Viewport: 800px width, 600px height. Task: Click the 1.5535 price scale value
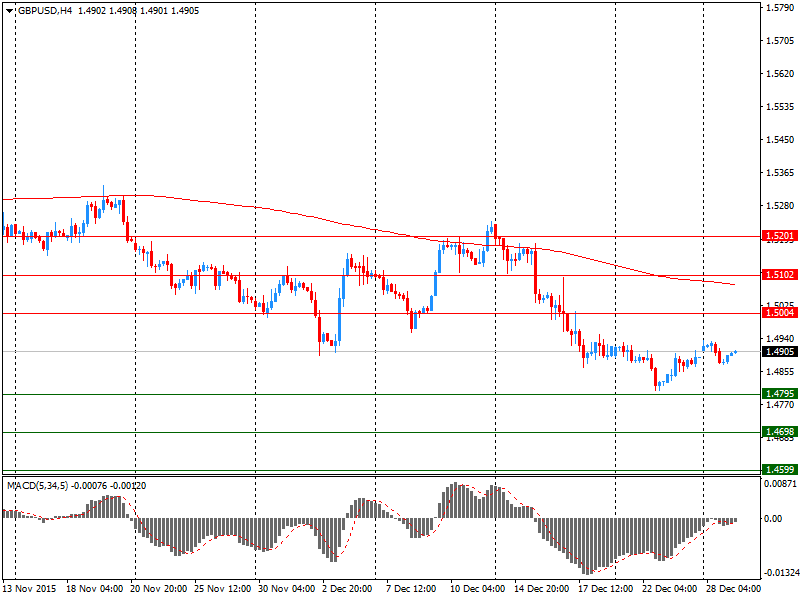781,107
